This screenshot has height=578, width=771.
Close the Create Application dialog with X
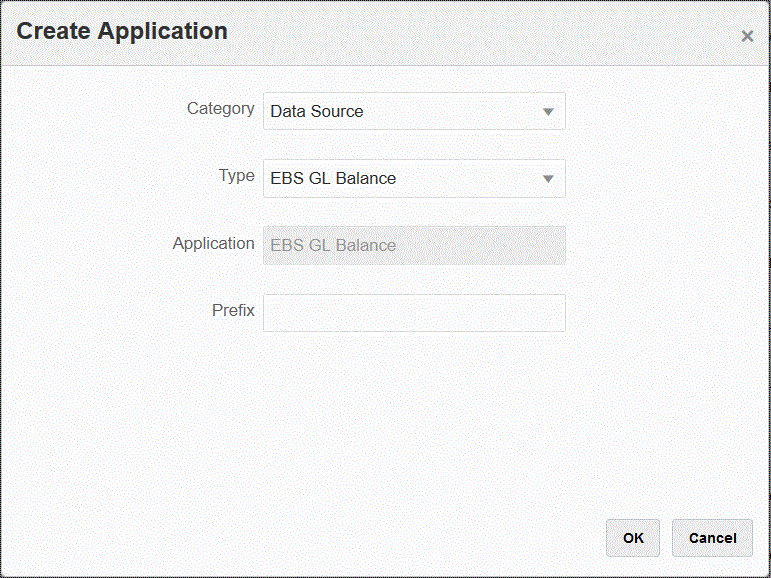point(747,36)
